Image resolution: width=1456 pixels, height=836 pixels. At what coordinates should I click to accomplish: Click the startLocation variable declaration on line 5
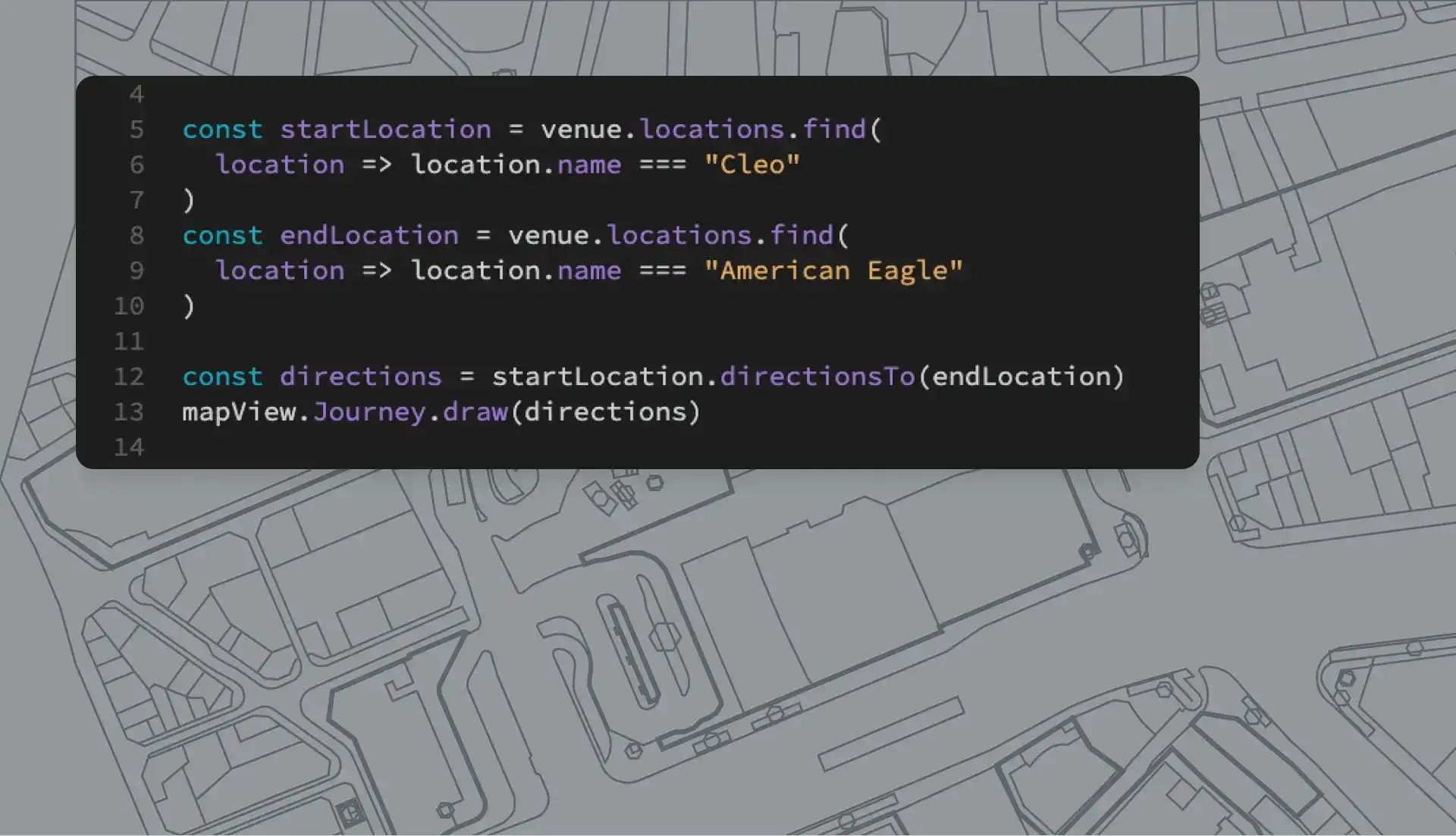coord(385,130)
